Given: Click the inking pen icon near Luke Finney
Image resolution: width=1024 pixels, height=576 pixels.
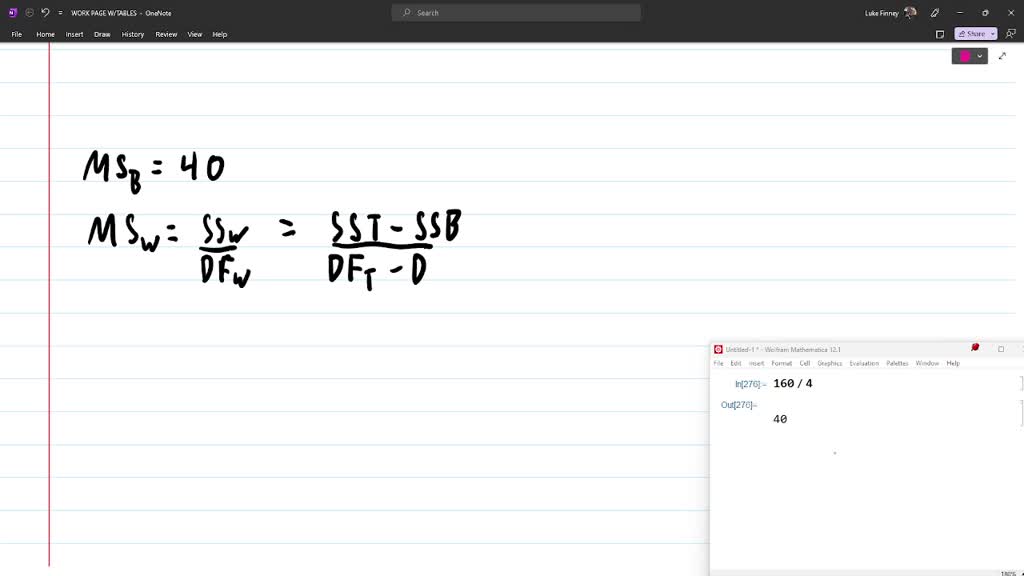Looking at the screenshot, I should pos(934,13).
